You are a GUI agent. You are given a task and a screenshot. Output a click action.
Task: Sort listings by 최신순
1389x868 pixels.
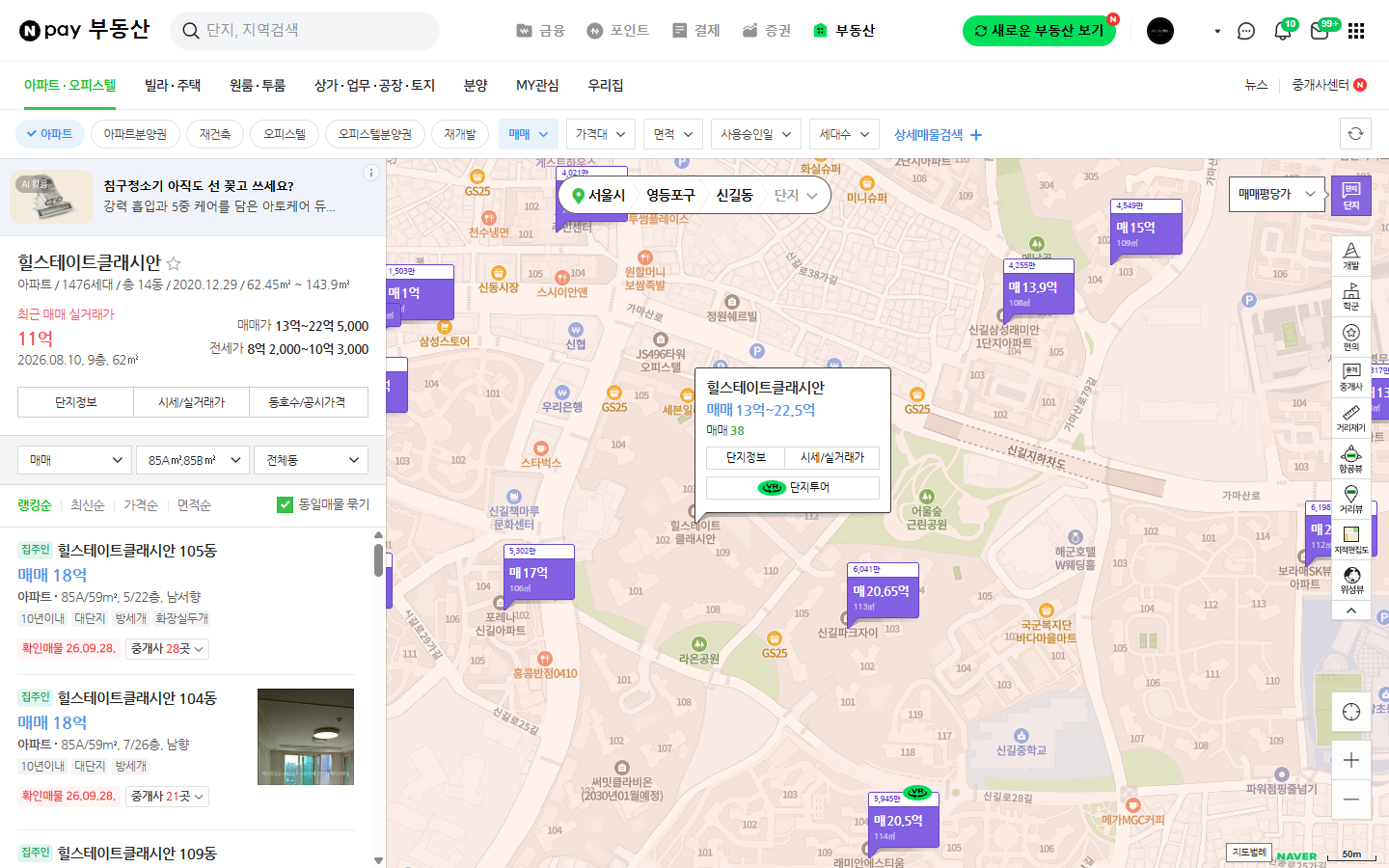[x=88, y=505]
